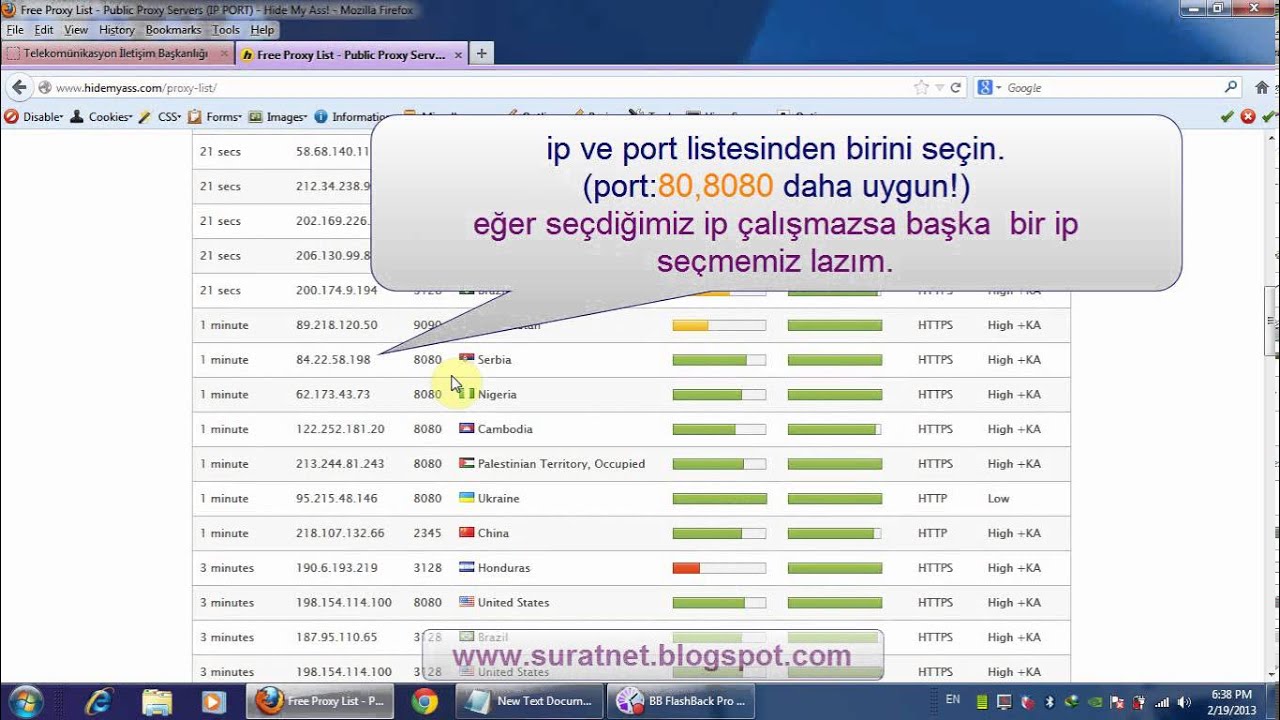Viewport: 1280px width, 720px height.
Task: Select IP address 62.173.43.73
Action: tap(333, 394)
